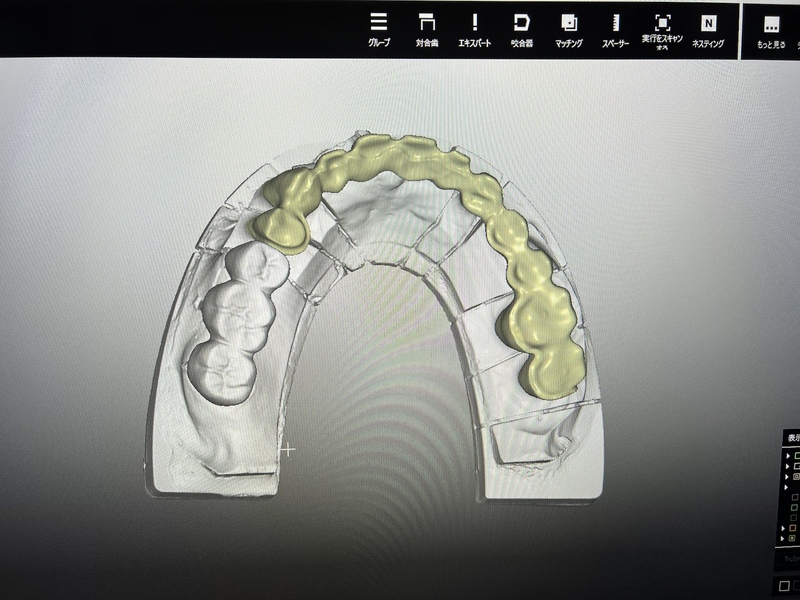The image size is (800, 600).
Task: Expand the white-boxed item in 表示 tree
Action: 787,466
